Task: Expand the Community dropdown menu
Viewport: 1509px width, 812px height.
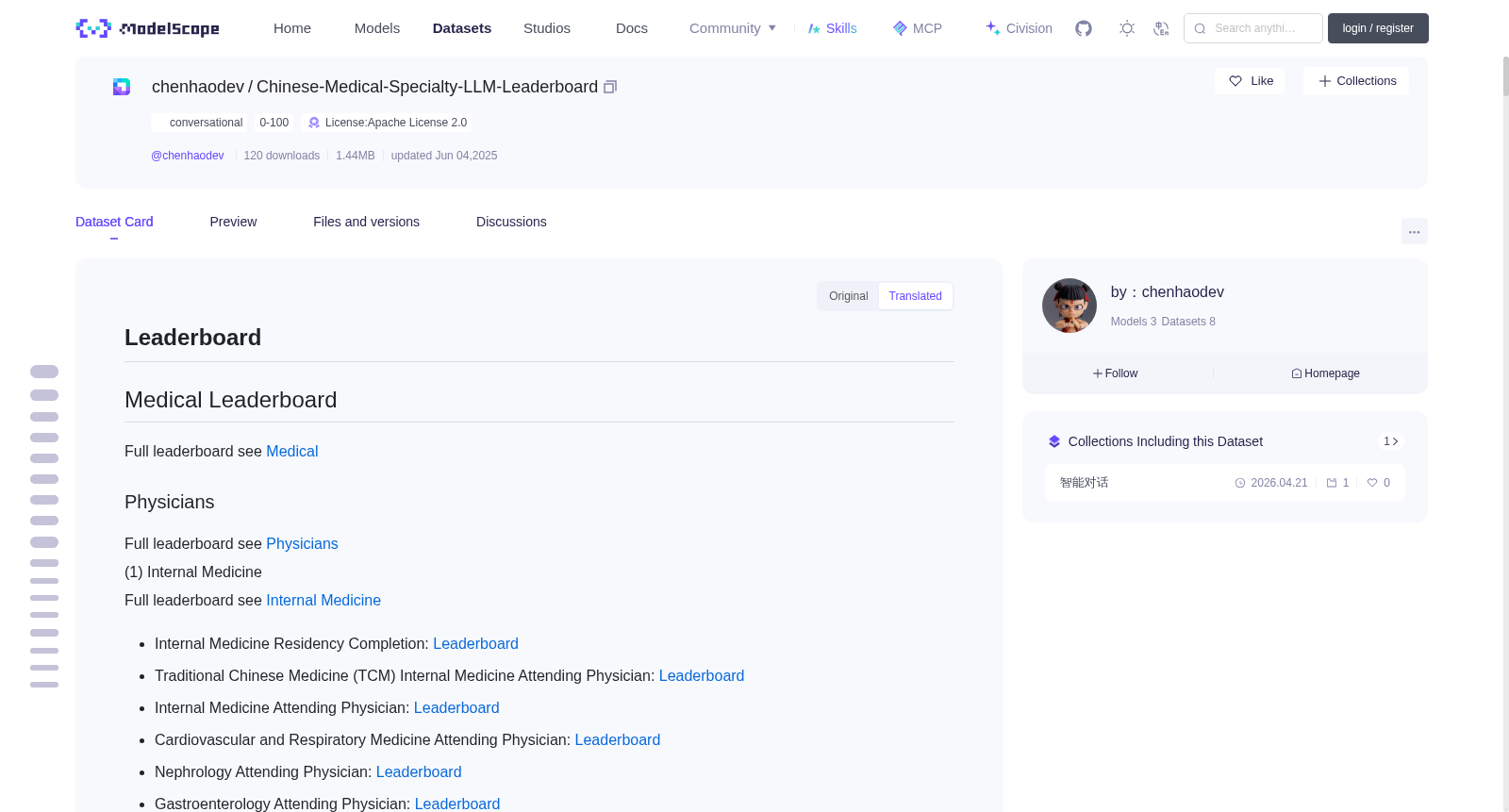Action: tap(733, 28)
